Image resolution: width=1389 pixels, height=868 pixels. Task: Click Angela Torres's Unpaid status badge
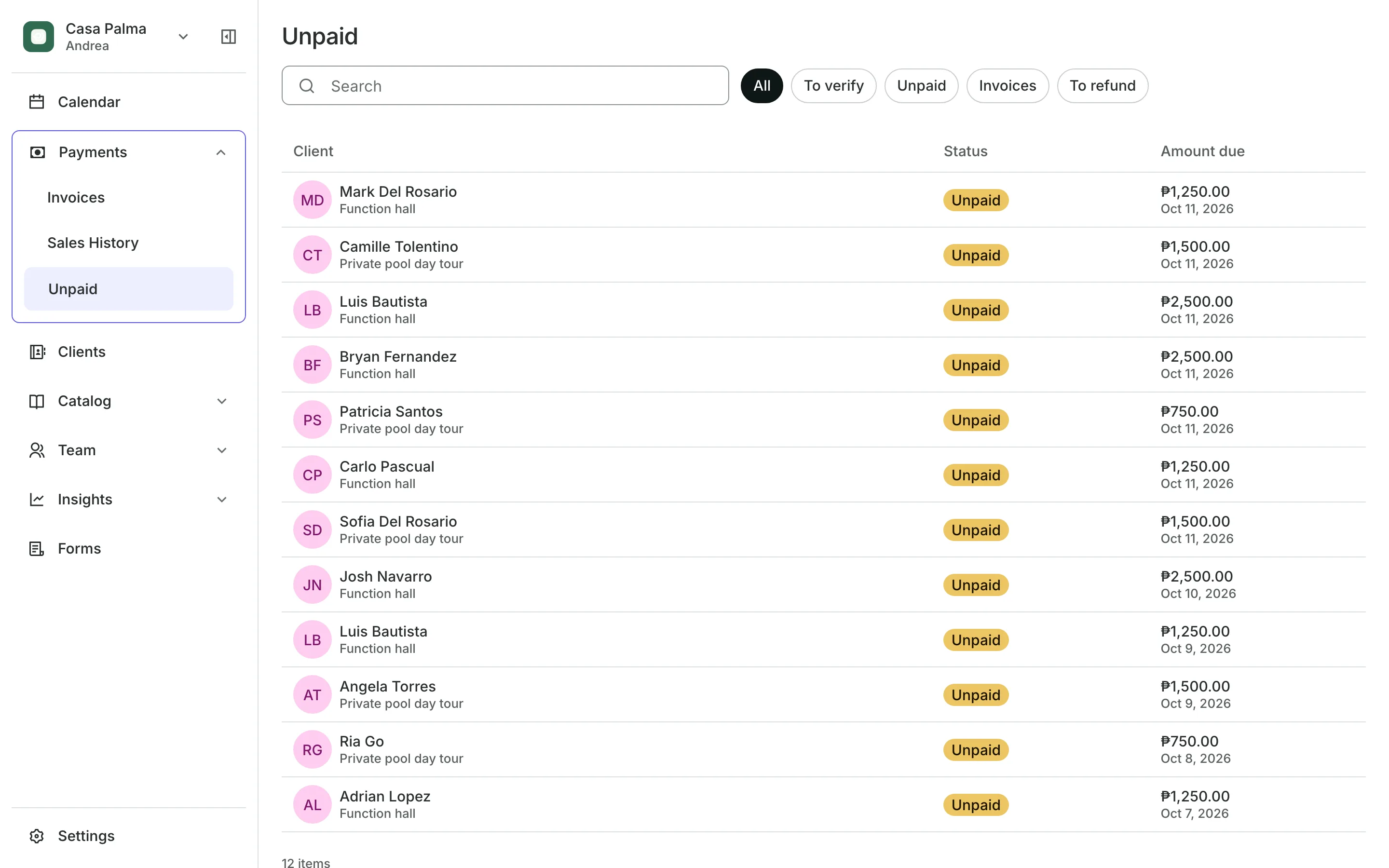976,694
